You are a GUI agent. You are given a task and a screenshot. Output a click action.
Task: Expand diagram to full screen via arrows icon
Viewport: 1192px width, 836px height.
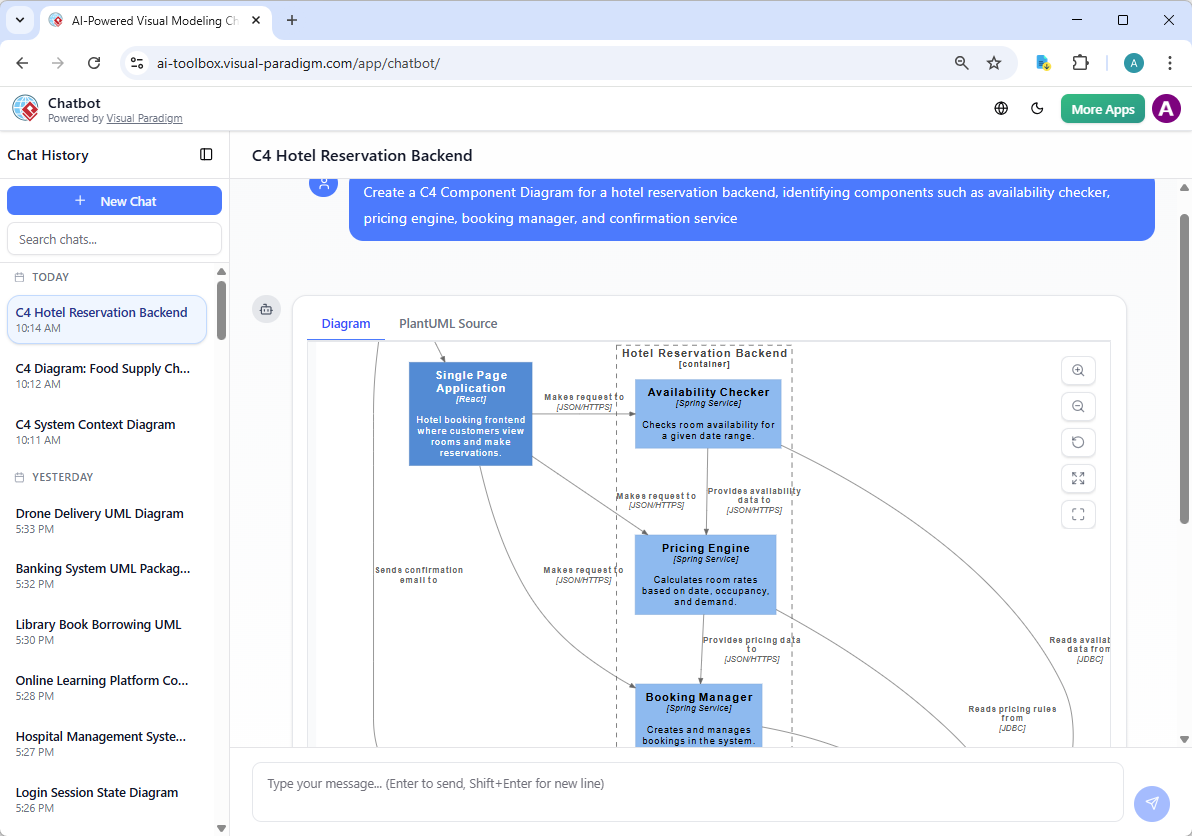click(x=1078, y=478)
